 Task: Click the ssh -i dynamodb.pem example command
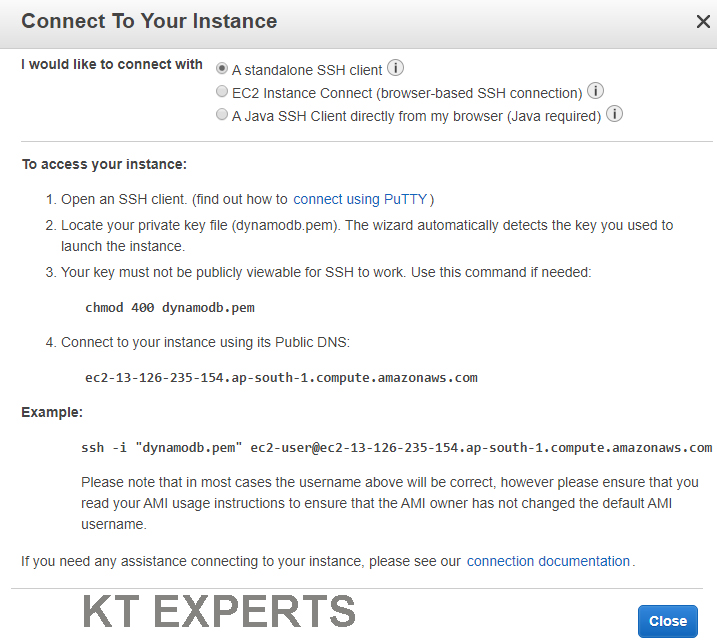396,448
